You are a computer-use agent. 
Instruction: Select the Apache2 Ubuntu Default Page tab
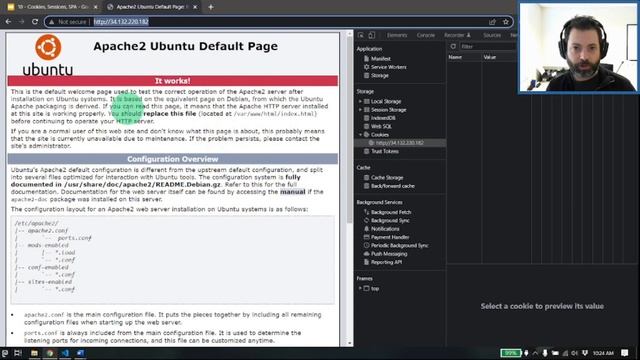pos(152,7)
